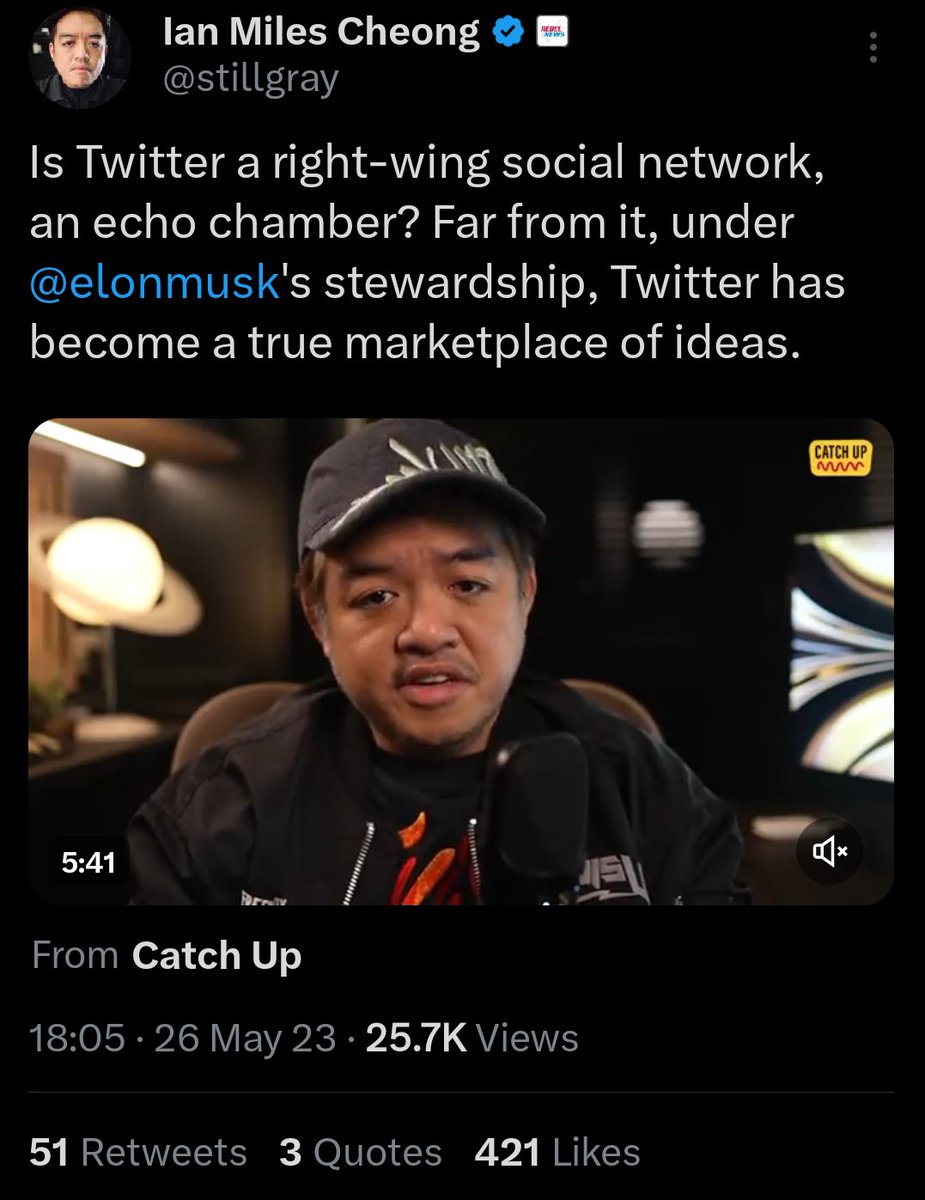This screenshot has height=1200, width=925.
Task: Play the video thumbnail
Action: (x=462, y=661)
